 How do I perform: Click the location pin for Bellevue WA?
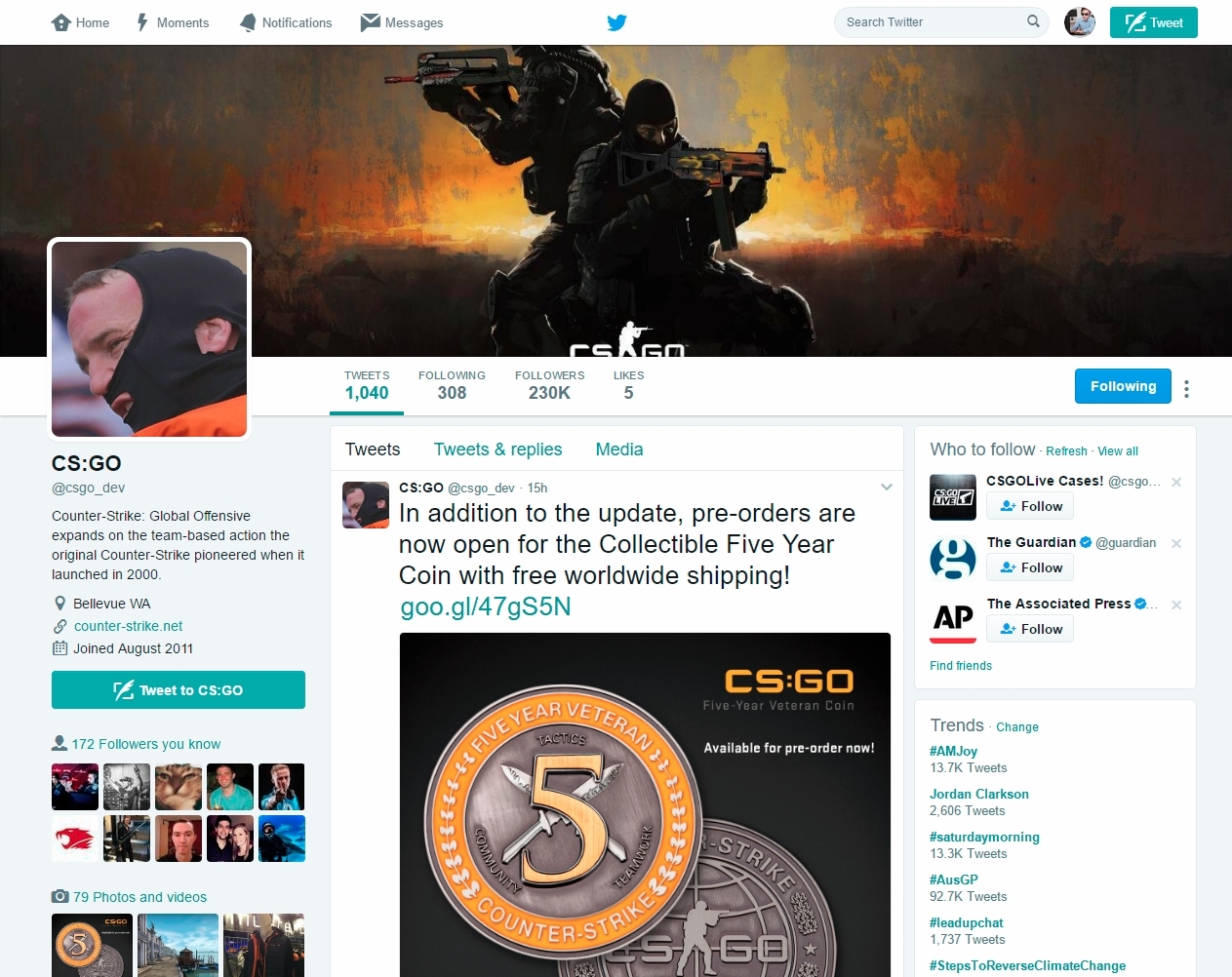coord(59,604)
